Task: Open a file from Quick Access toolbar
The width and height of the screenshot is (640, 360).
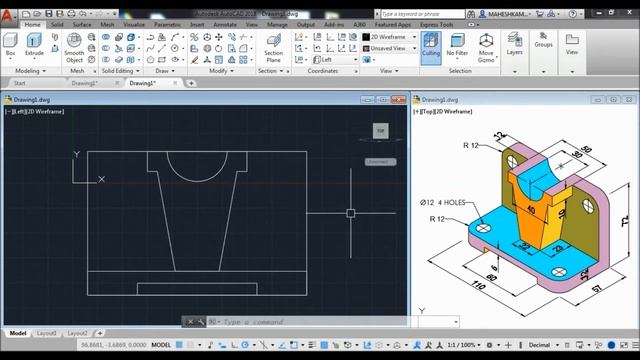Action: [37, 14]
